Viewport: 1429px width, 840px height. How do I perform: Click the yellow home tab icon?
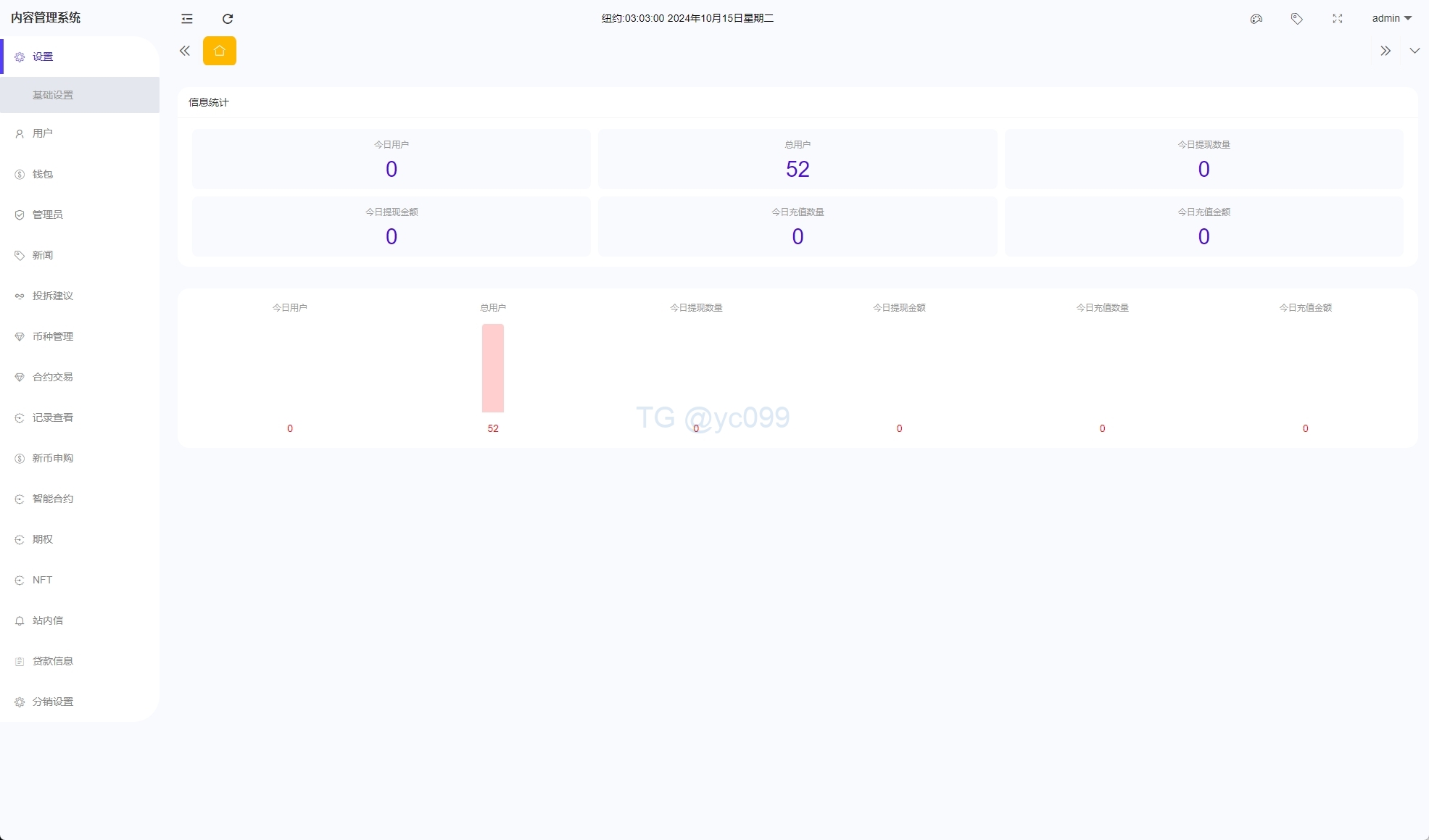[x=220, y=51]
